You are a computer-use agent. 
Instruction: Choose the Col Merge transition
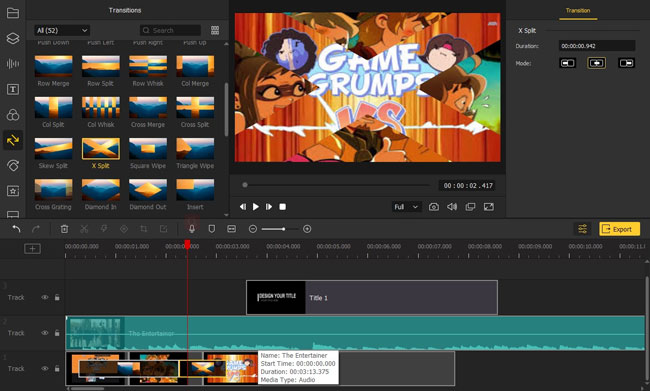pos(195,66)
